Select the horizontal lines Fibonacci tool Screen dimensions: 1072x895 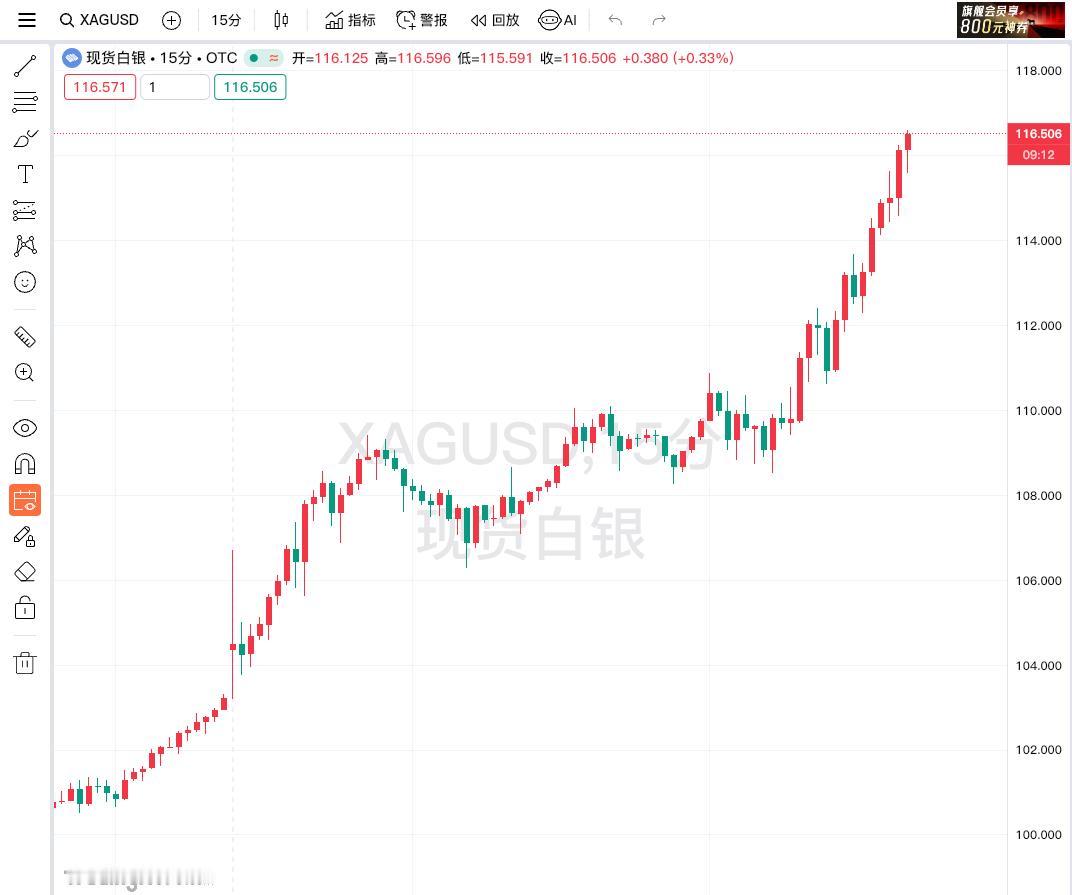click(x=25, y=102)
